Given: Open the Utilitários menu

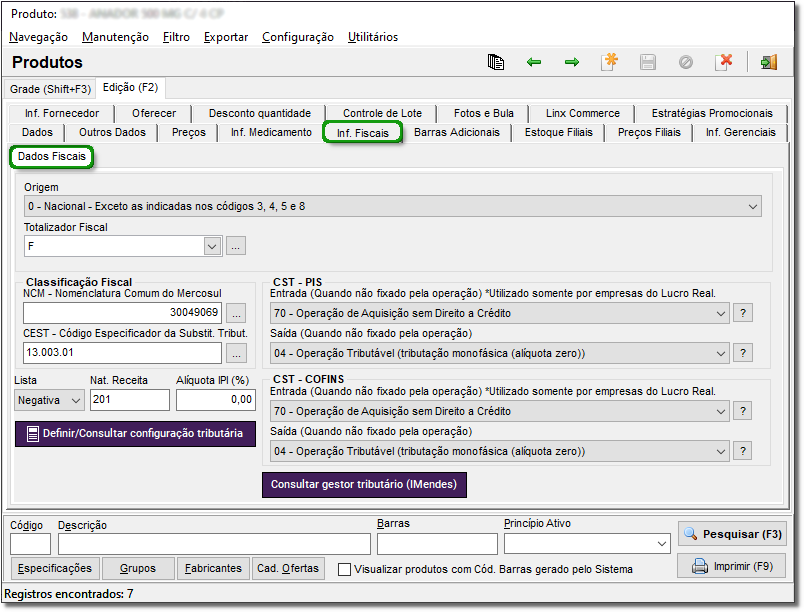Looking at the screenshot, I should coord(373,37).
